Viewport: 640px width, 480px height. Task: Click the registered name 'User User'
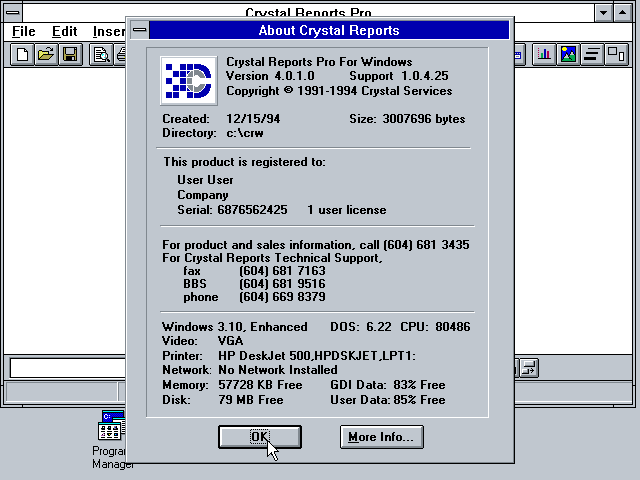point(205,180)
